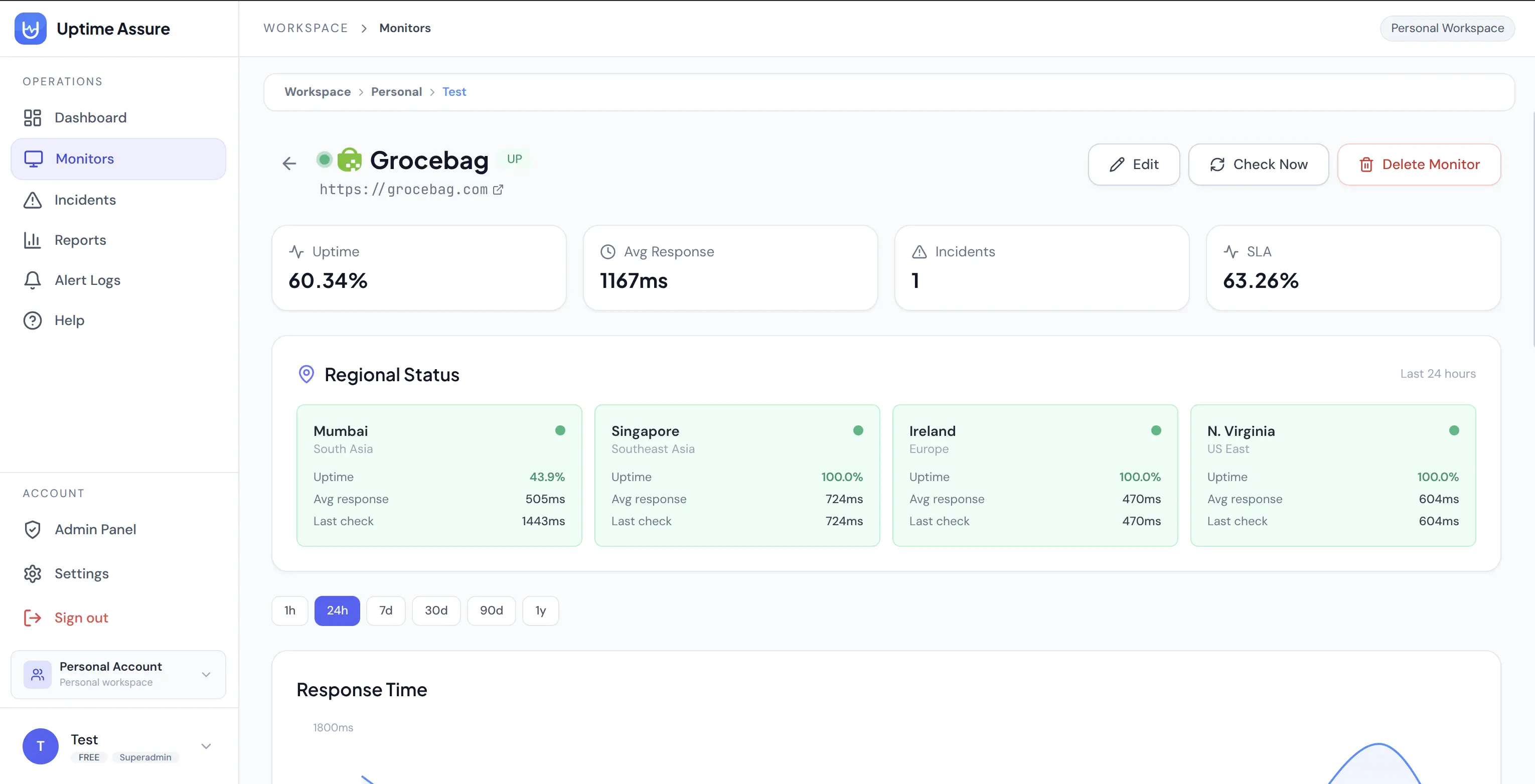Image resolution: width=1535 pixels, height=784 pixels.
Task: Click the Delete Monitor trash icon
Action: tap(1366, 165)
